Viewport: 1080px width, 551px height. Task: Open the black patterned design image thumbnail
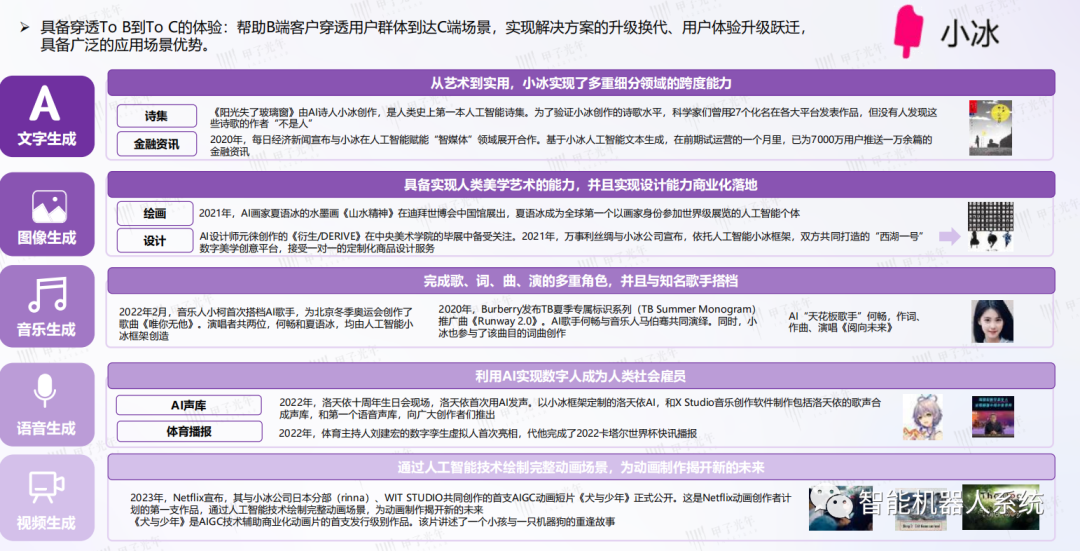click(990, 217)
